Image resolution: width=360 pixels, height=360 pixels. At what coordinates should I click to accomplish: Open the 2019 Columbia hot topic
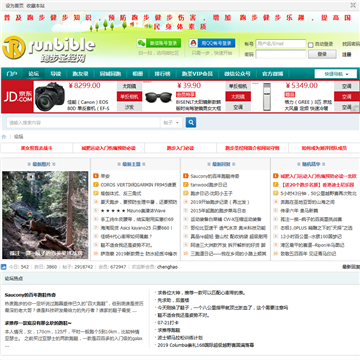(206, 345)
